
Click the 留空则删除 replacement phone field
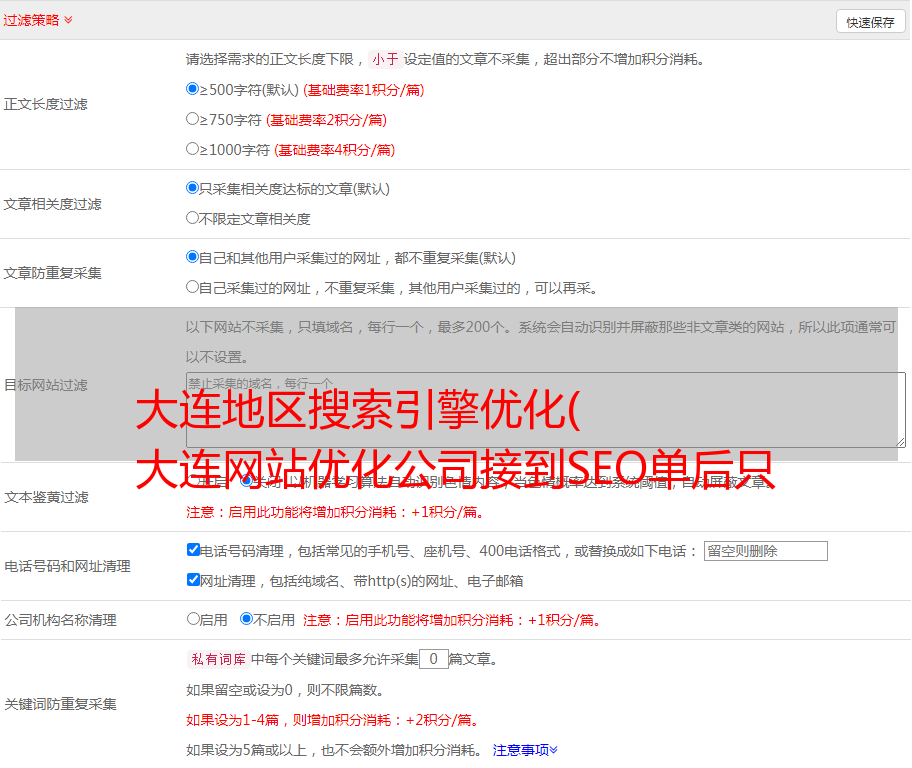coord(765,551)
